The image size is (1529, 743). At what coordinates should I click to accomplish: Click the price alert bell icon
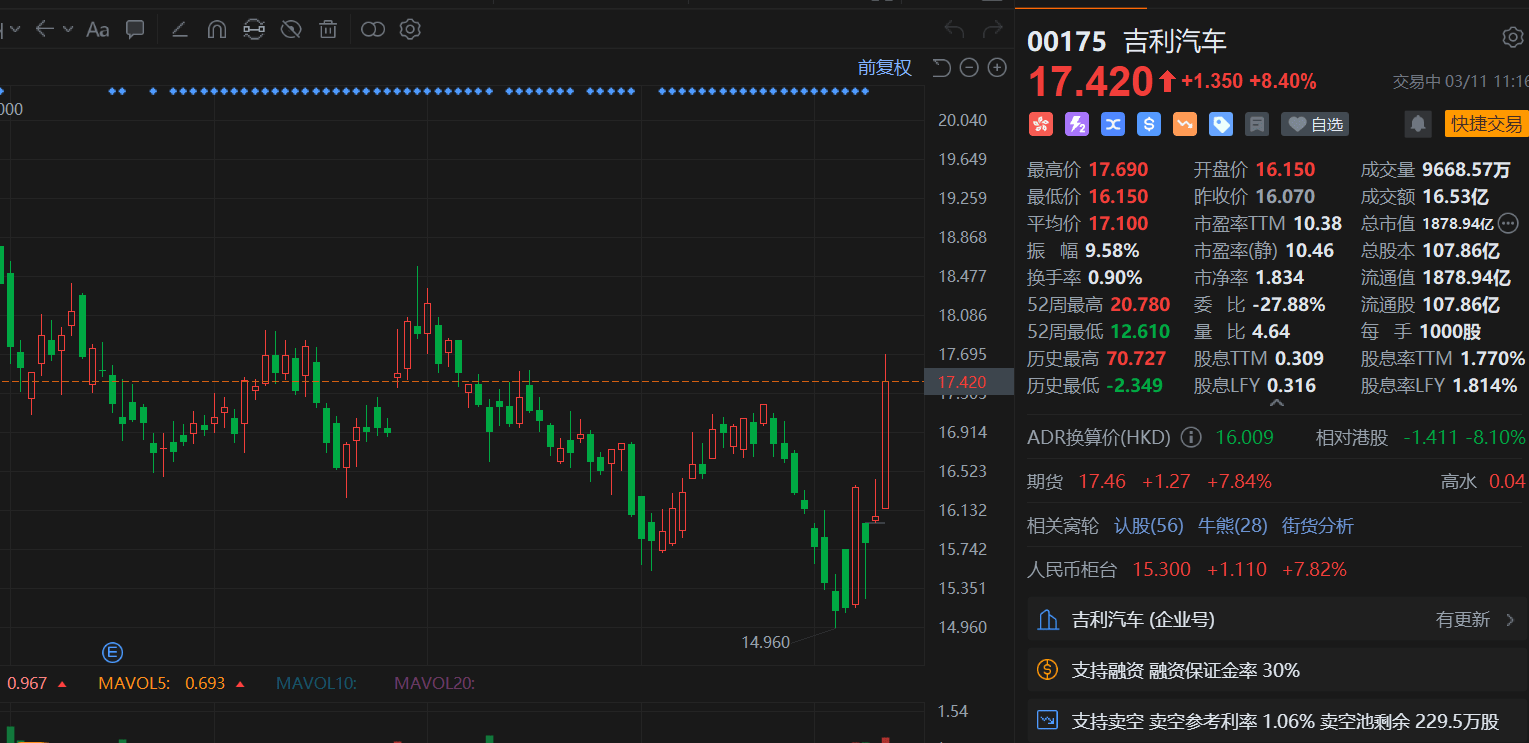(1417, 124)
